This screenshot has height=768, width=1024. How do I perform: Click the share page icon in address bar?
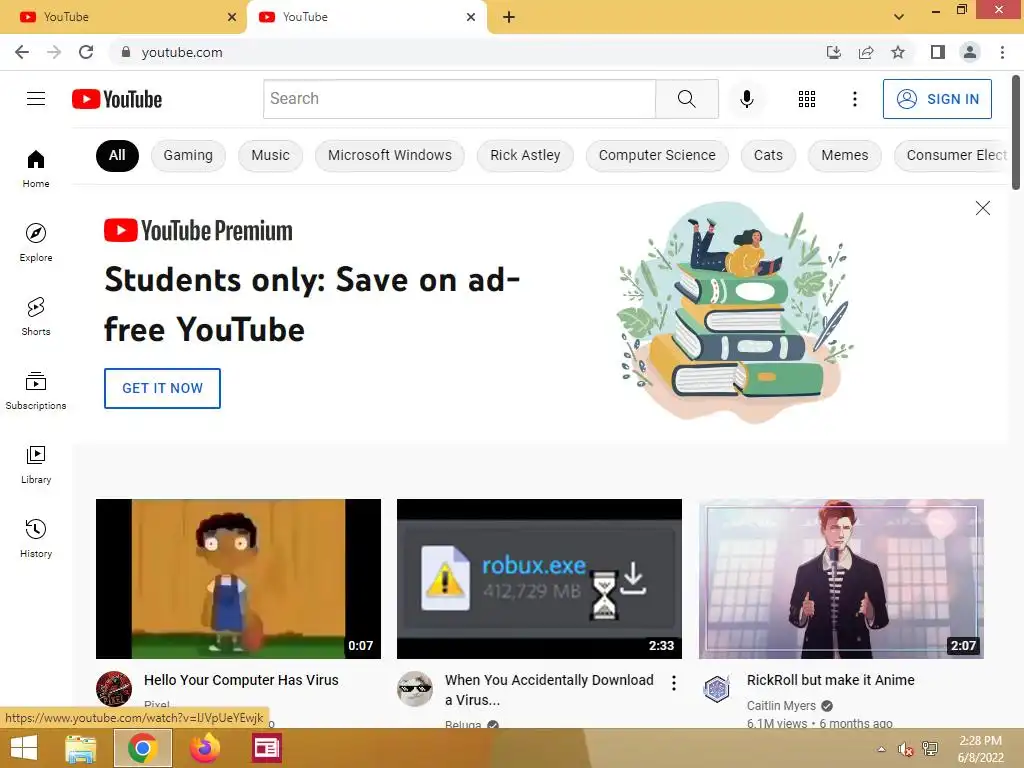[866, 52]
